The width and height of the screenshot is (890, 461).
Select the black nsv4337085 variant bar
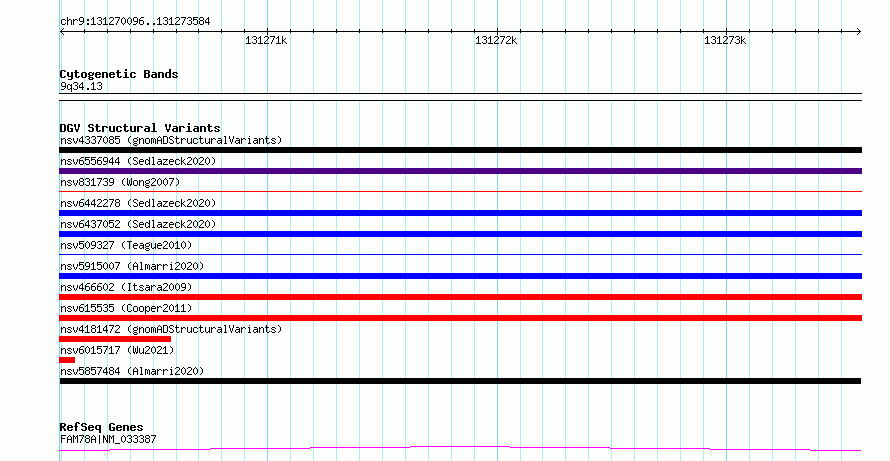pyautogui.click(x=460, y=150)
